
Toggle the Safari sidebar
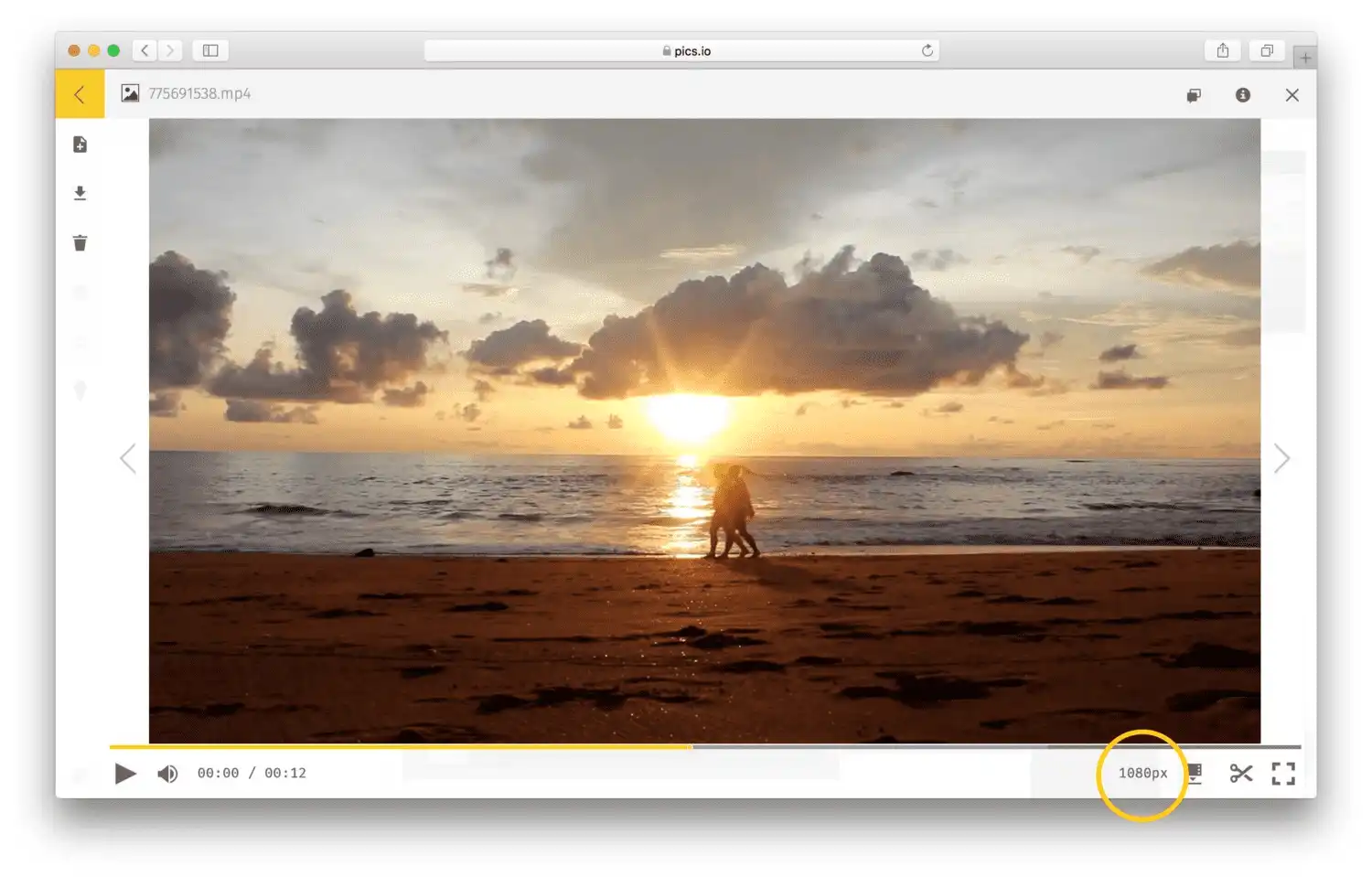click(210, 50)
